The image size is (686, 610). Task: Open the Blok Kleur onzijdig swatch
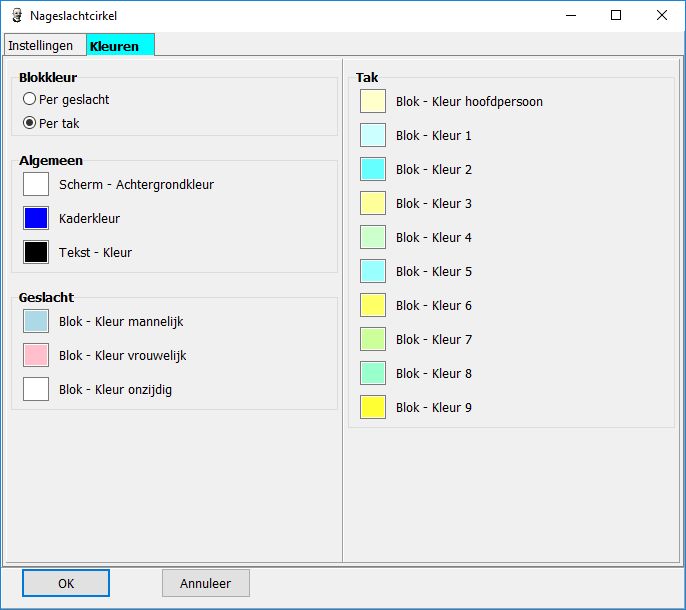[x=36, y=389]
